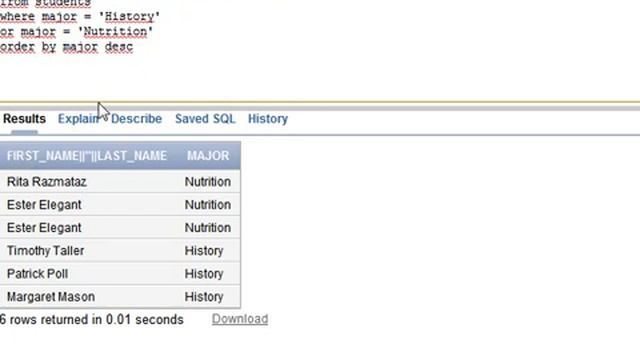The width and height of the screenshot is (640, 360).
Task: Place cursor in the 'order by major desc' line
Action: [x=67, y=47]
